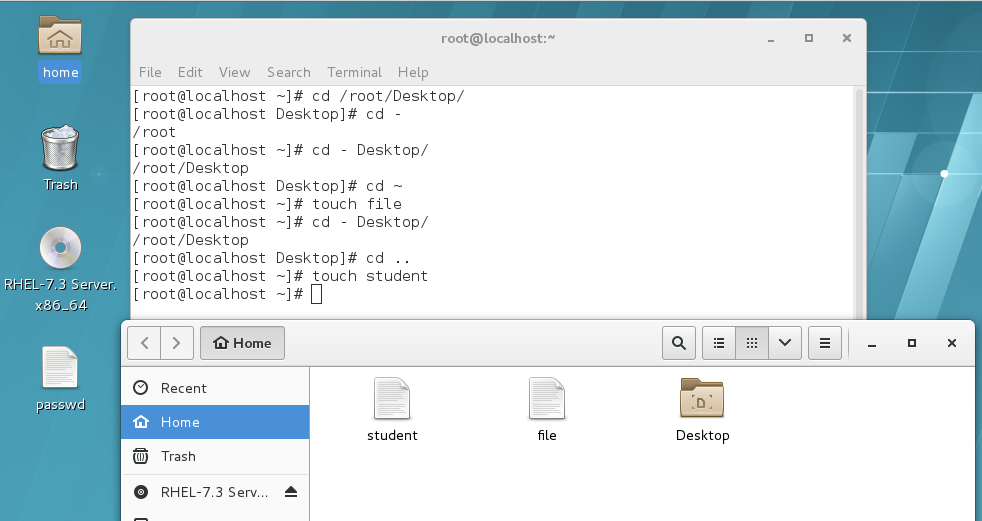
Task: Maximize the terminal window
Action: coord(809,39)
